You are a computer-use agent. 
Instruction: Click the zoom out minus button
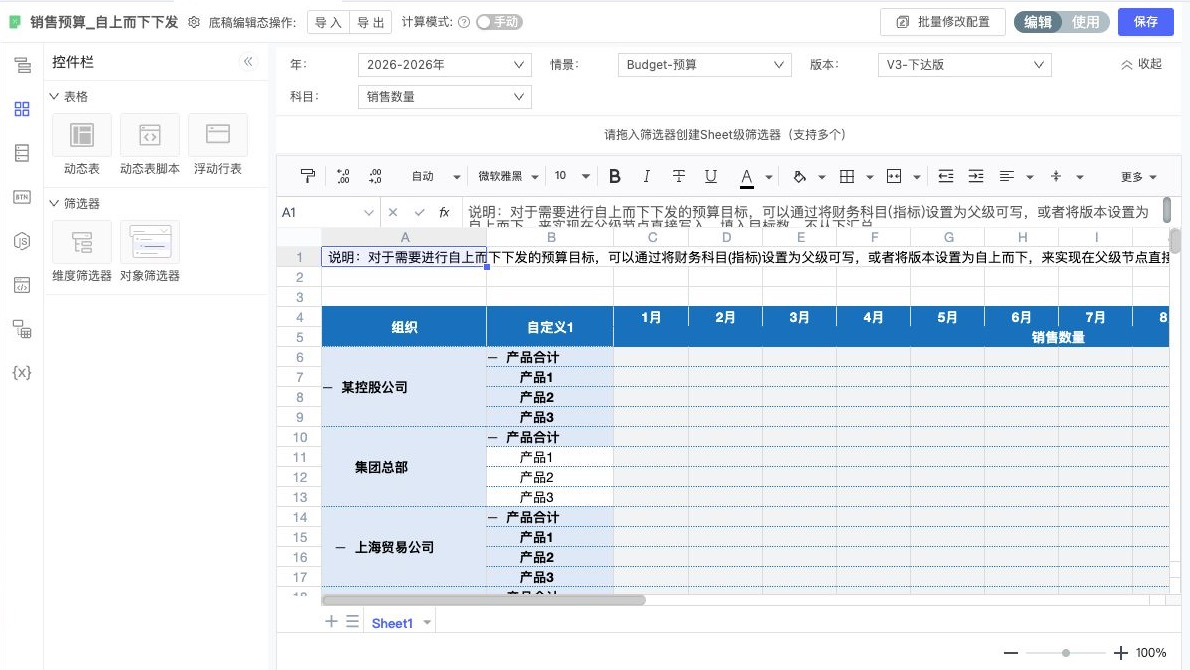pos(1011,653)
